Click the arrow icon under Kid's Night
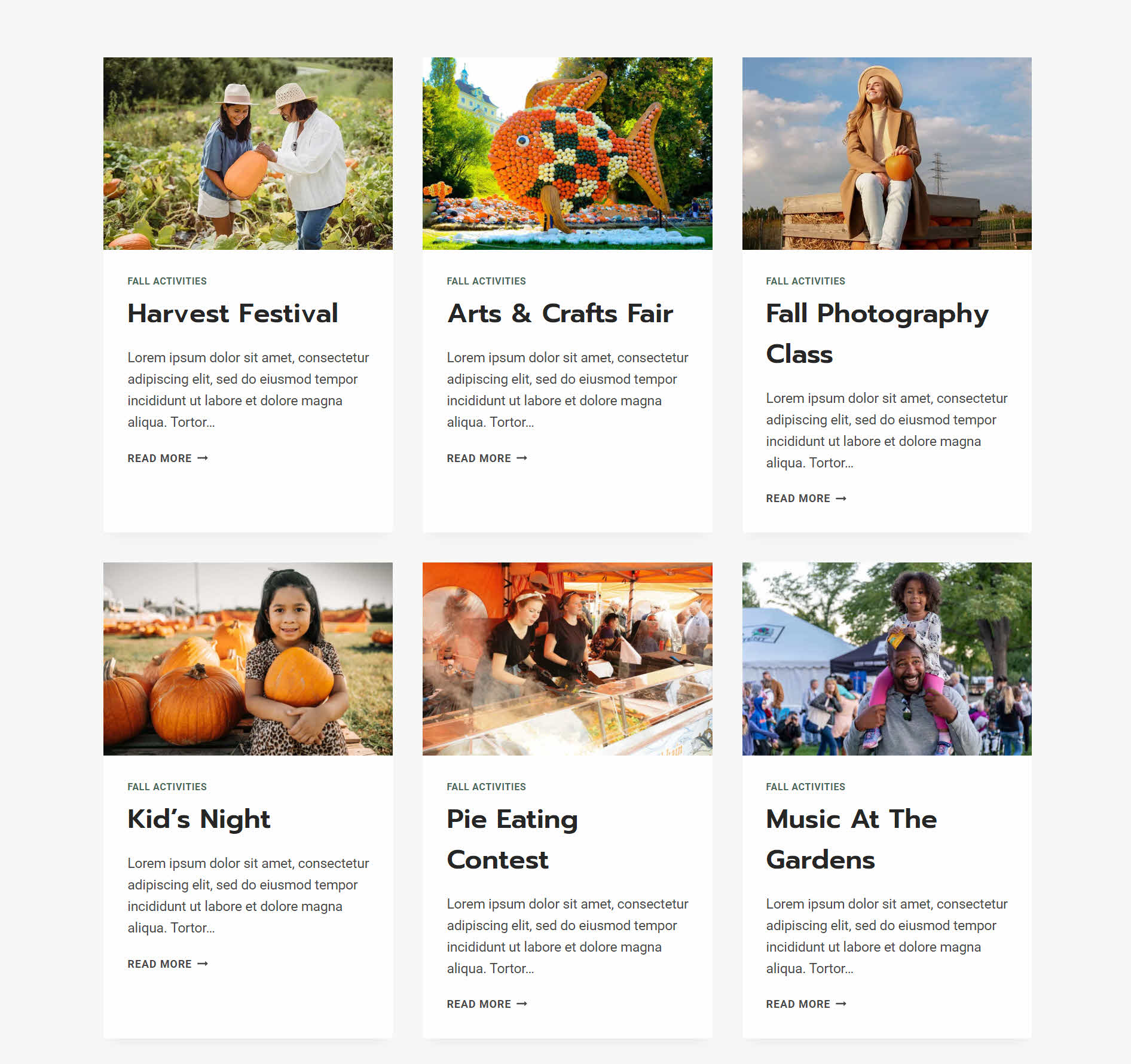 click(x=203, y=964)
